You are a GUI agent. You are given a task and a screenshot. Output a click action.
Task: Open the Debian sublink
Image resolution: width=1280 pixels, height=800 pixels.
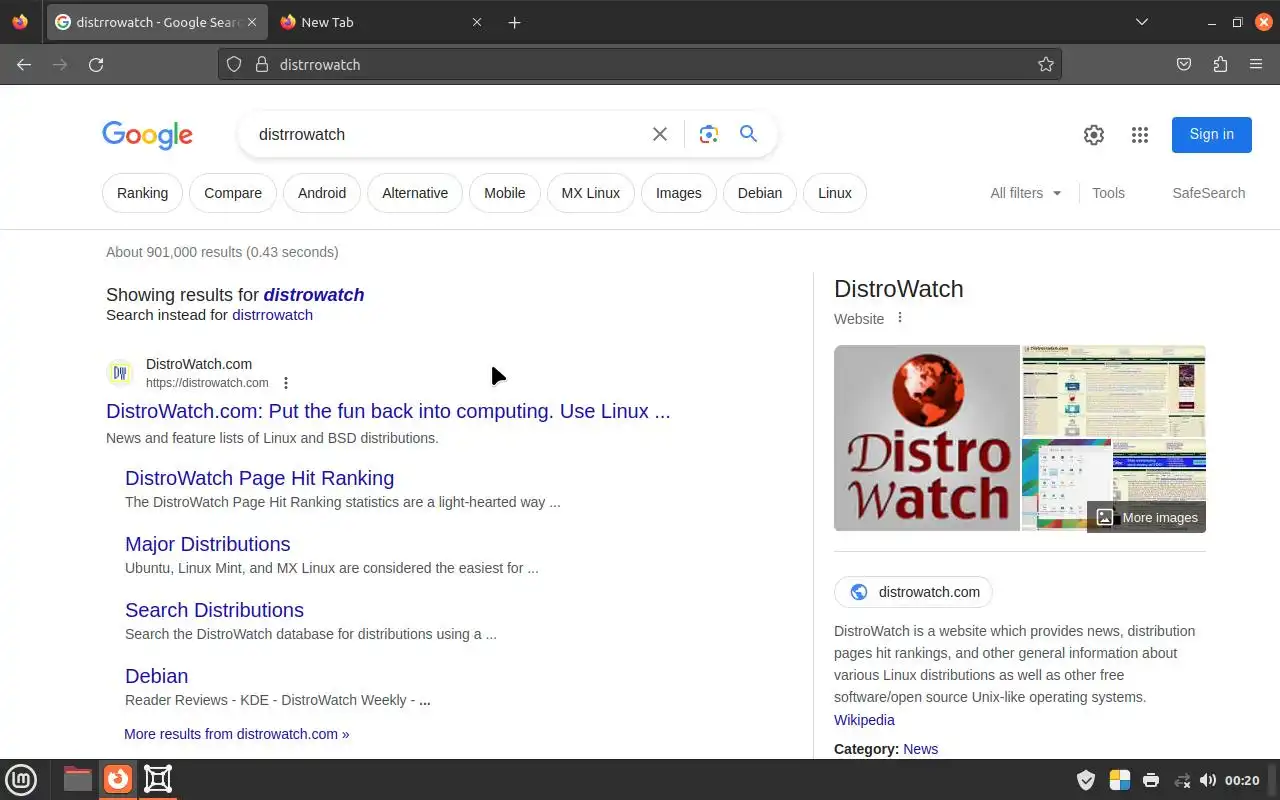[156, 676]
